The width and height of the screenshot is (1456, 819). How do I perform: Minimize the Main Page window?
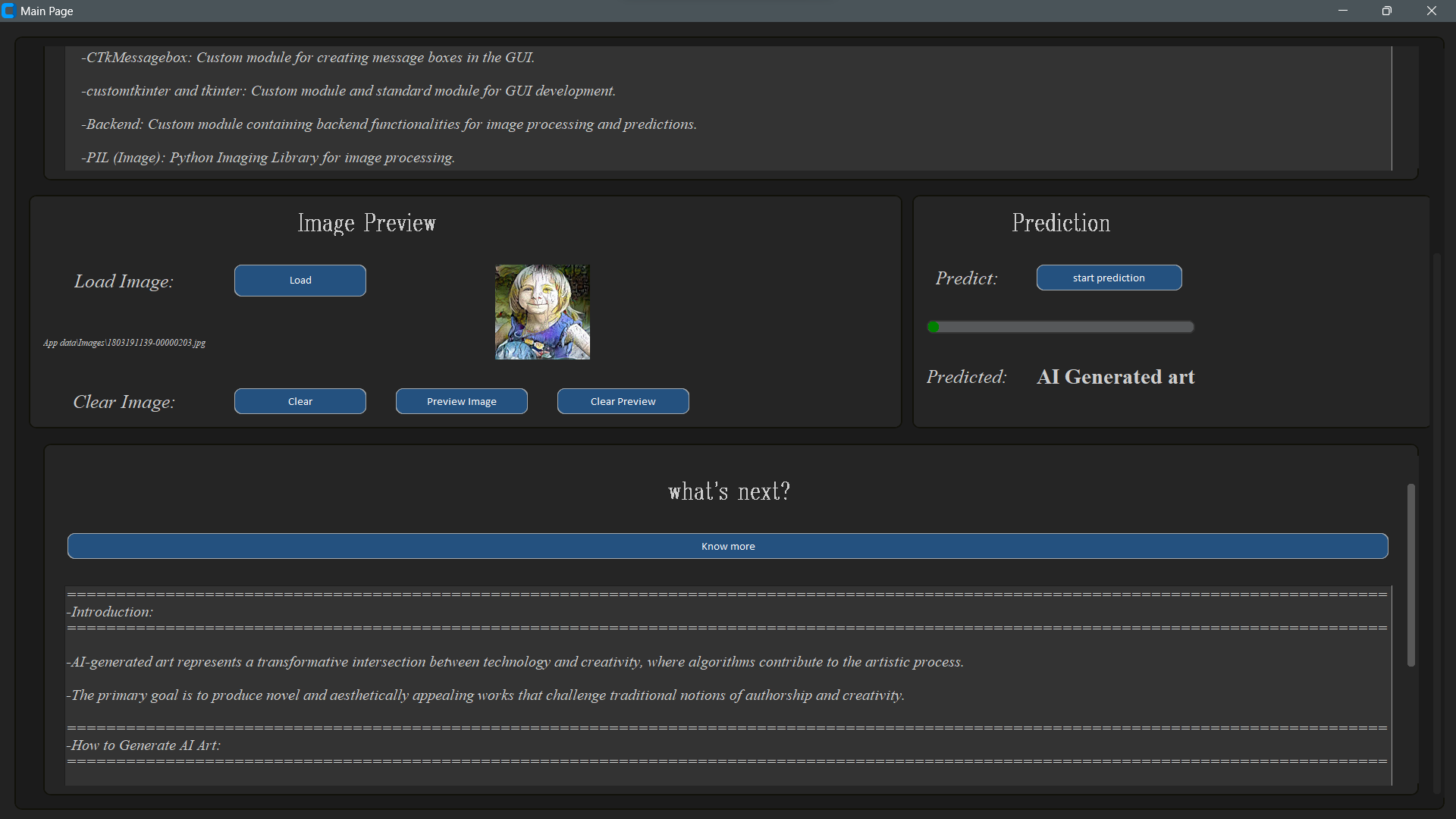1343,11
